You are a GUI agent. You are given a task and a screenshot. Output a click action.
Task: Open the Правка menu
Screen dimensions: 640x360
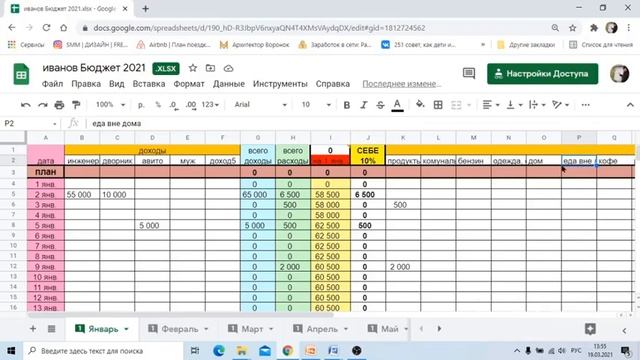86,84
